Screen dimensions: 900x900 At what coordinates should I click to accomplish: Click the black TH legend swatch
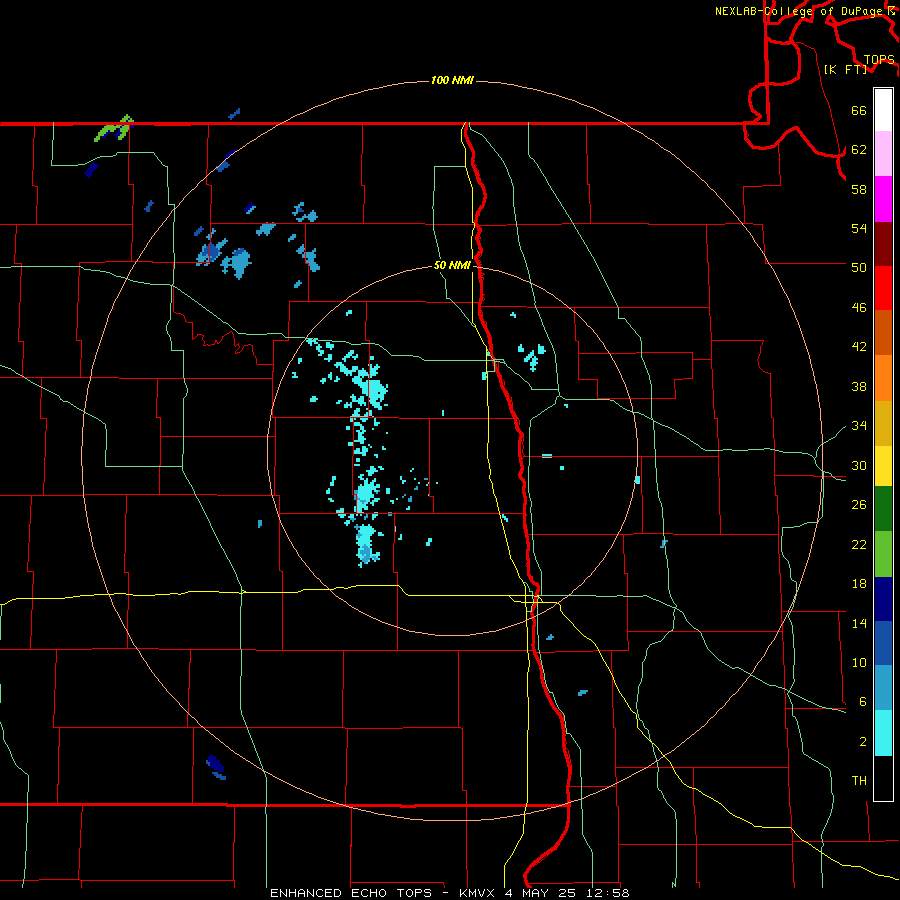point(883,778)
